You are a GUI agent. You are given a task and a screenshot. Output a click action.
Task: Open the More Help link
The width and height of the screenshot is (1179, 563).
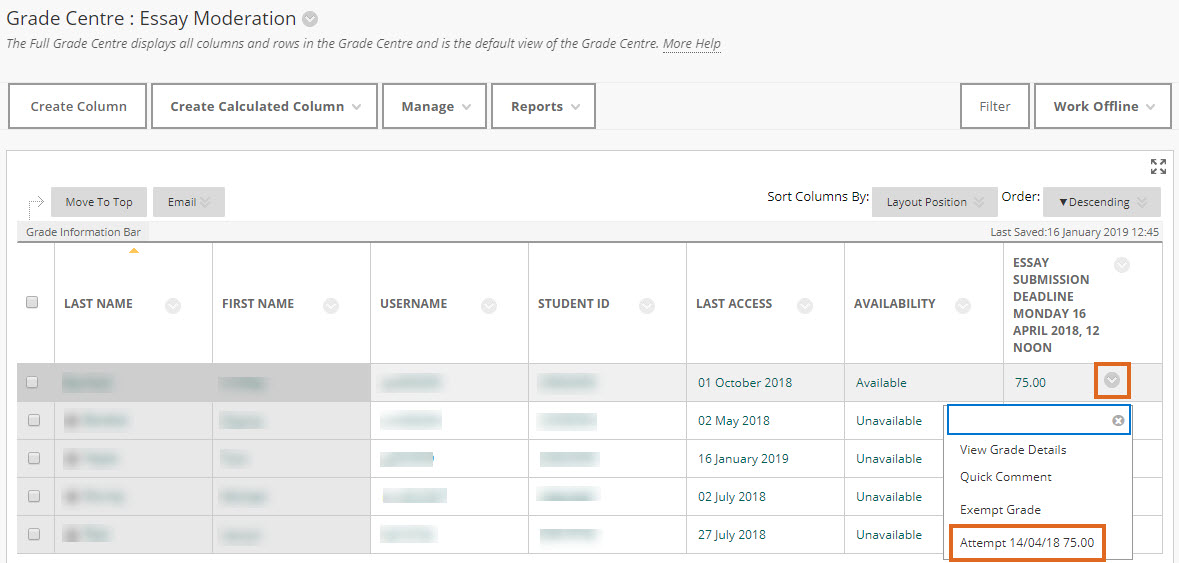click(x=692, y=44)
